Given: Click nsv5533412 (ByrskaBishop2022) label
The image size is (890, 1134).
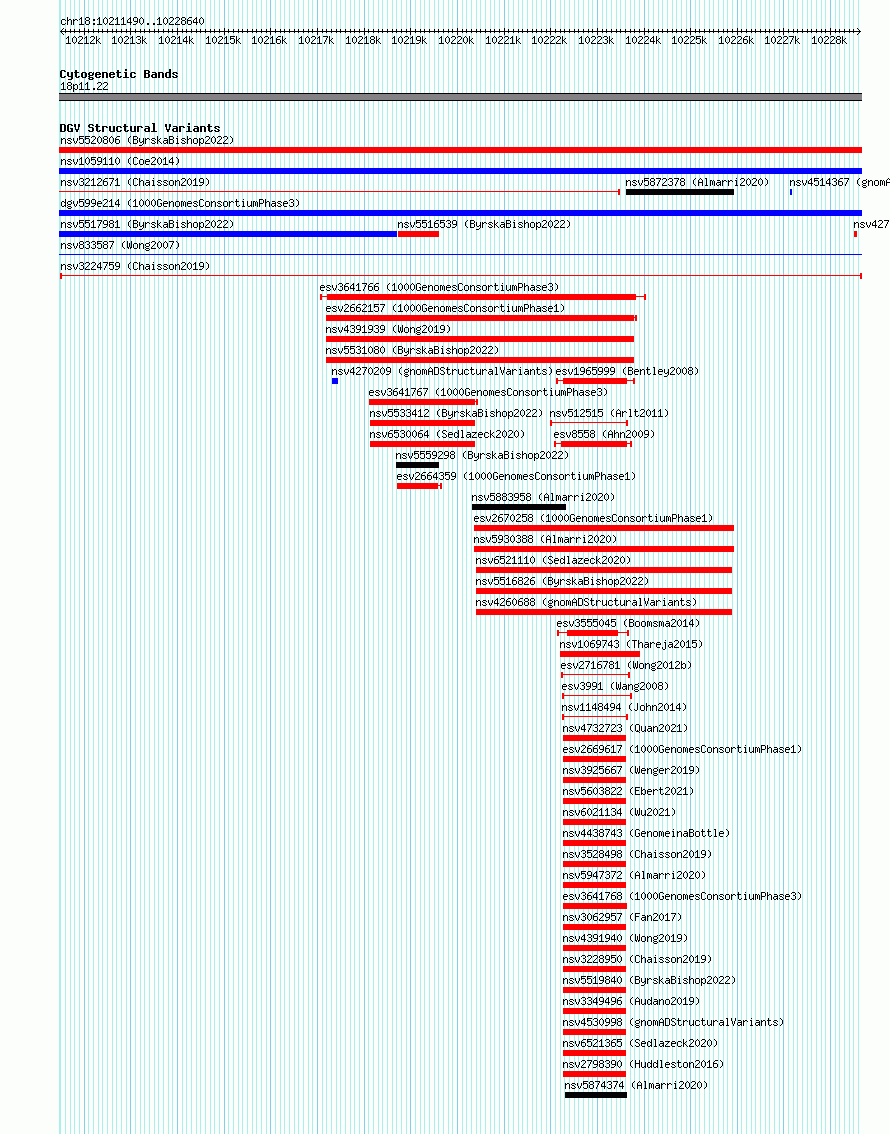Looking at the screenshot, I should click(x=456, y=413).
